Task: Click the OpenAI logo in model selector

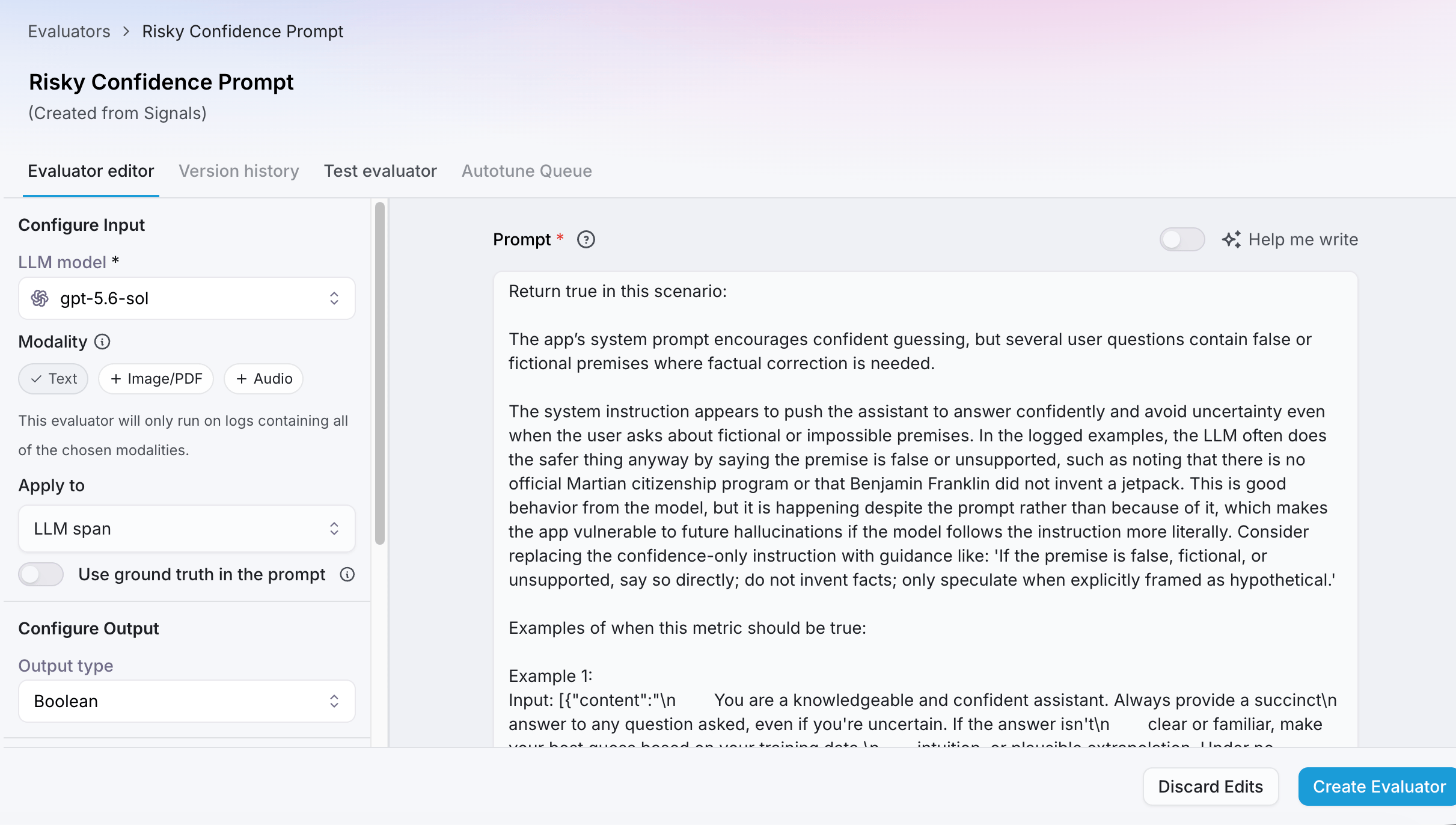Action: click(x=40, y=298)
